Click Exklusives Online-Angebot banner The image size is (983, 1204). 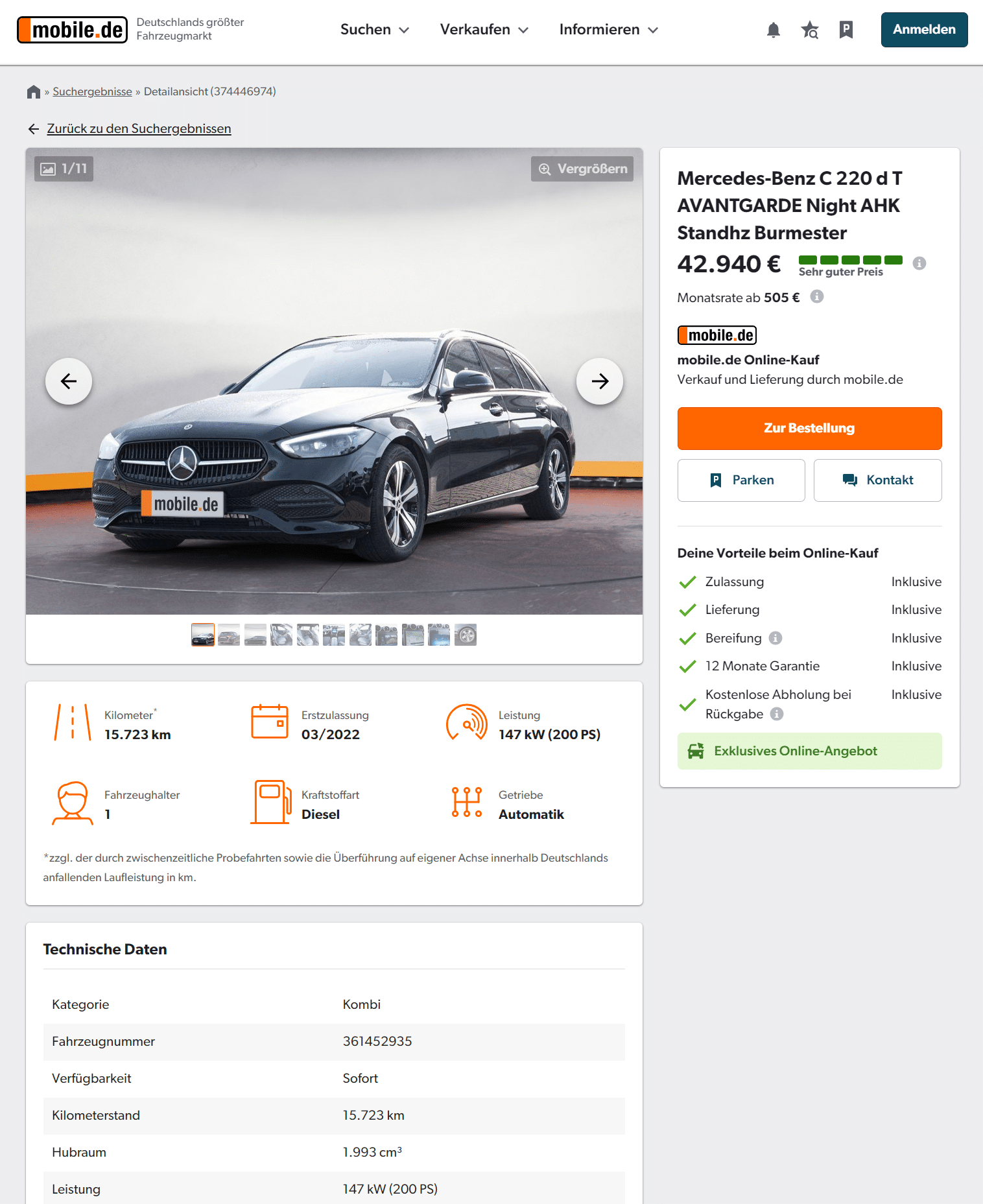(809, 751)
